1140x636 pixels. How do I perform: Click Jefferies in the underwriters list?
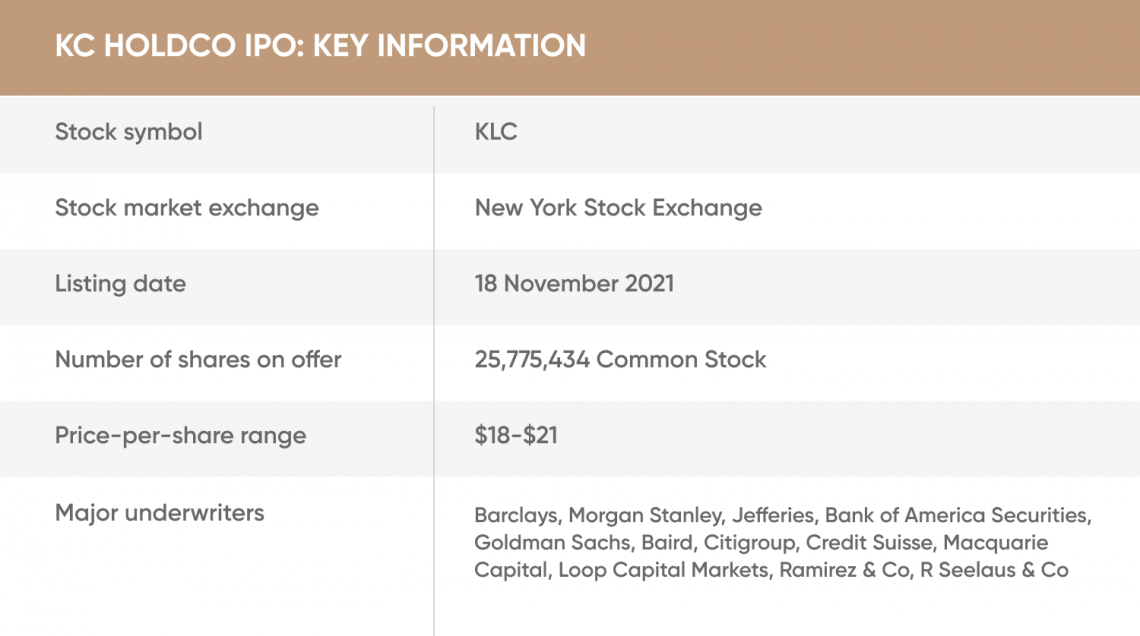tap(773, 515)
